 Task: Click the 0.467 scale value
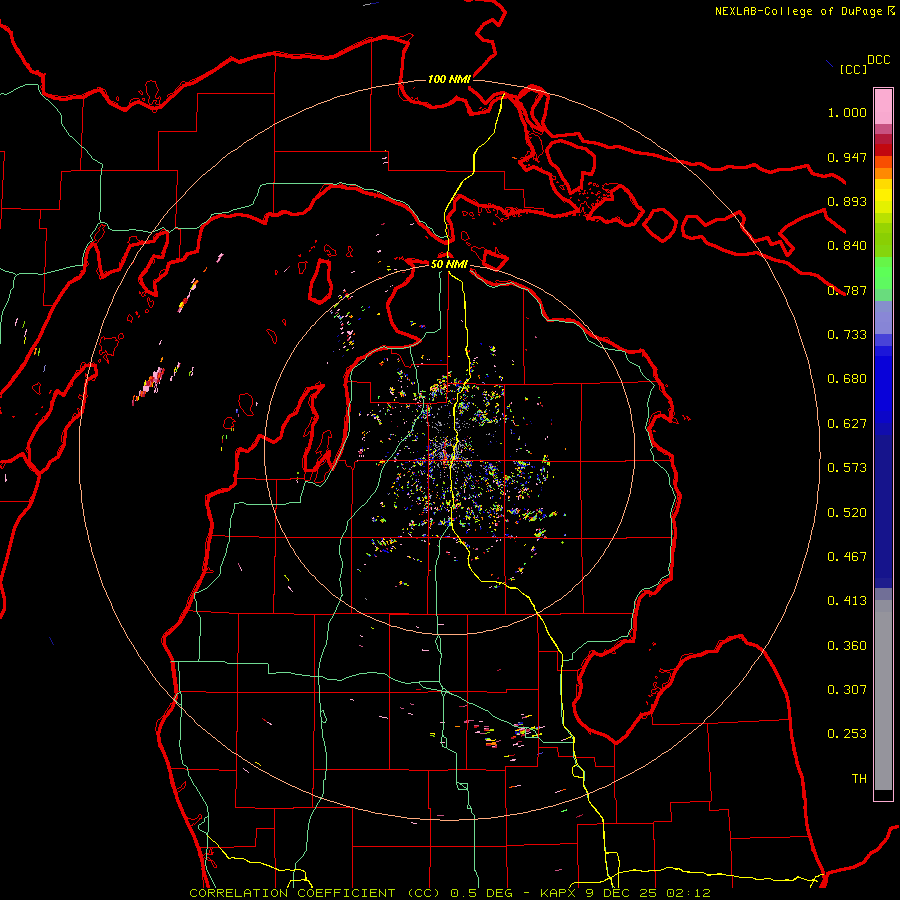847,557
